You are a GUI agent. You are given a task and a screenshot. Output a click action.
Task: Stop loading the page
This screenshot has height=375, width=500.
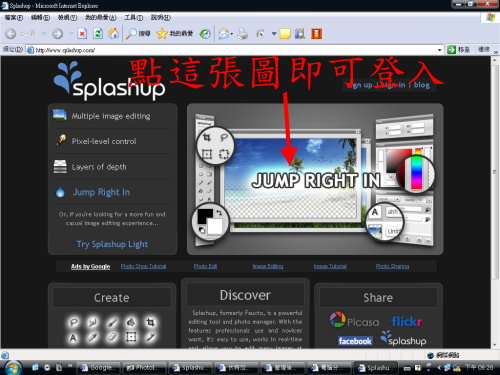(x=82, y=33)
